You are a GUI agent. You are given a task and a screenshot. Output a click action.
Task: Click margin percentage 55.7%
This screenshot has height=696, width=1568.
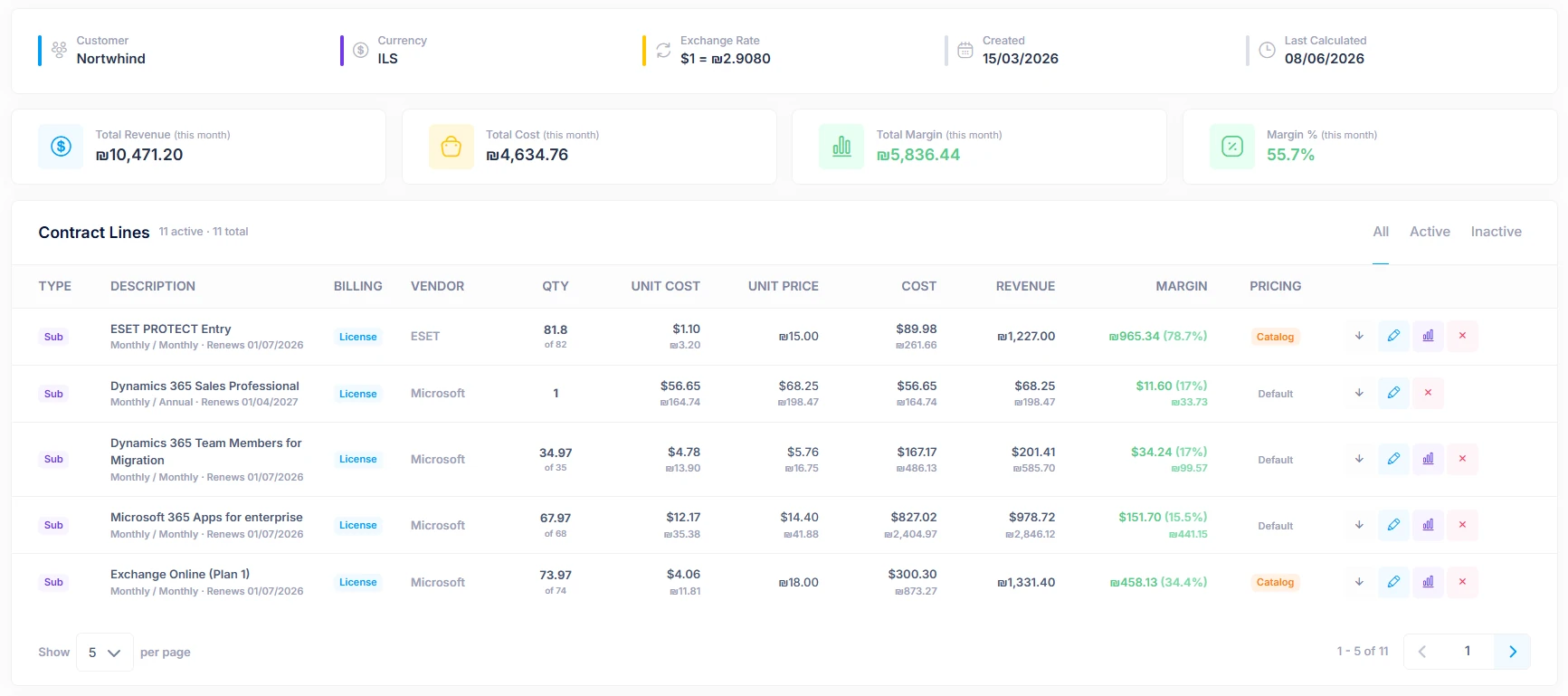[x=1290, y=155]
